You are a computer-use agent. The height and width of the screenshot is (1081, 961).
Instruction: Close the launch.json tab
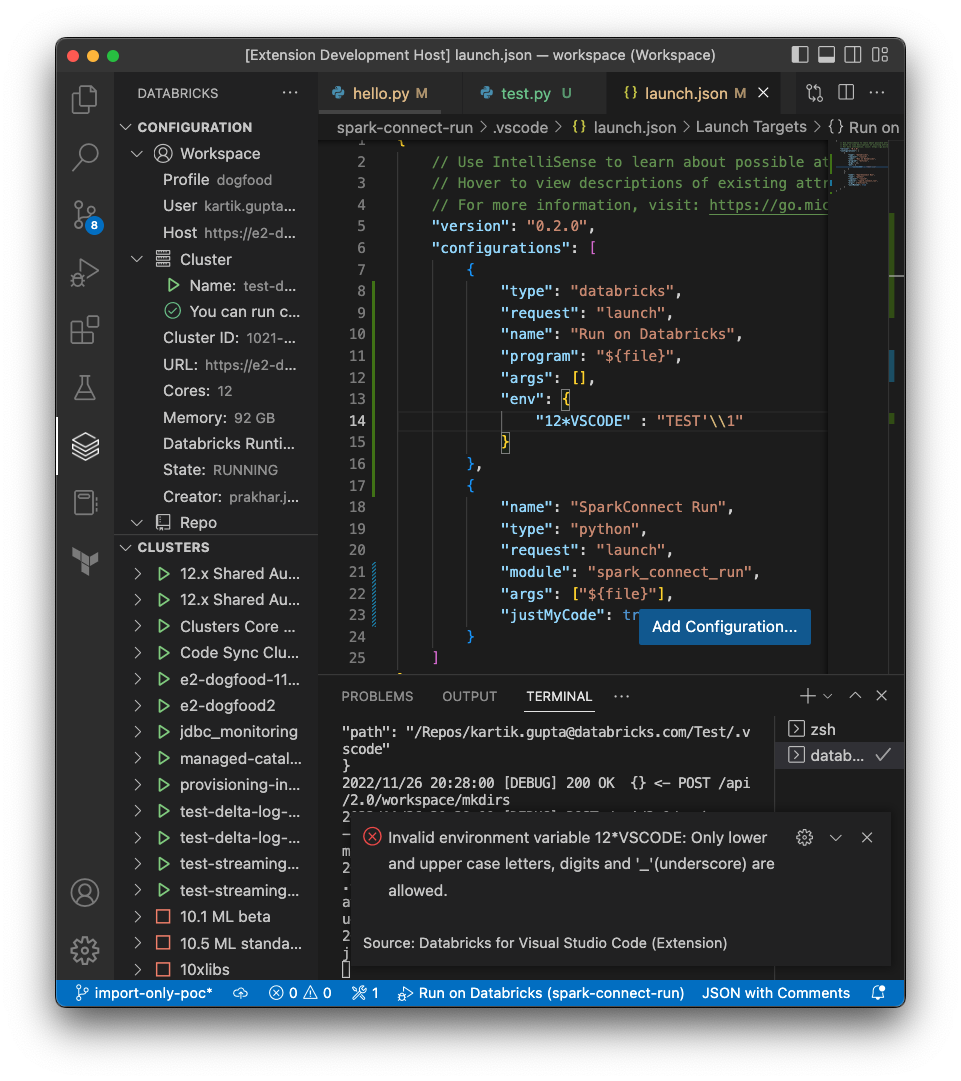click(x=763, y=92)
